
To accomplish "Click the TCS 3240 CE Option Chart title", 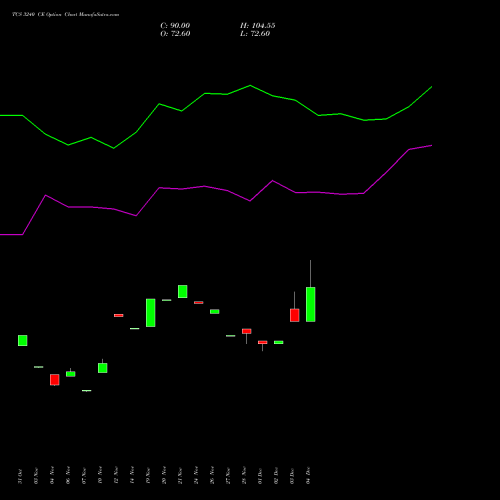I will pyautogui.click(x=65, y=15).
